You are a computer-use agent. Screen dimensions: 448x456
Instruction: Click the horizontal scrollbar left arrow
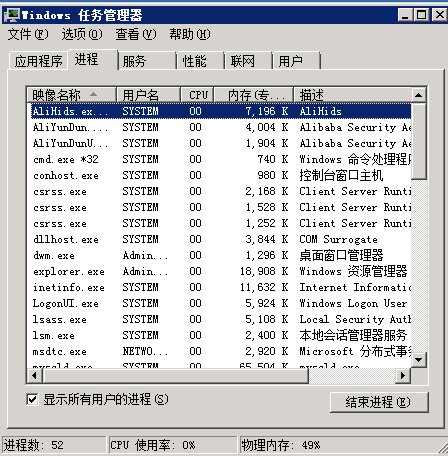(x=34, y=376)
